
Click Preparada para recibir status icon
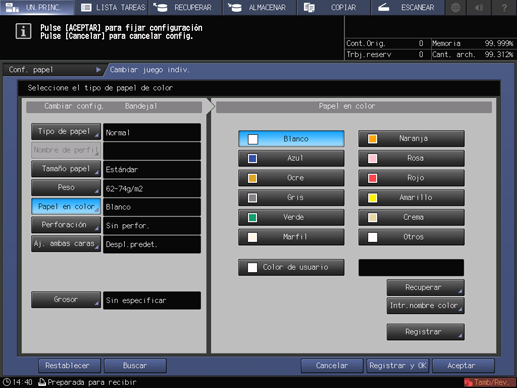[42, 382]
